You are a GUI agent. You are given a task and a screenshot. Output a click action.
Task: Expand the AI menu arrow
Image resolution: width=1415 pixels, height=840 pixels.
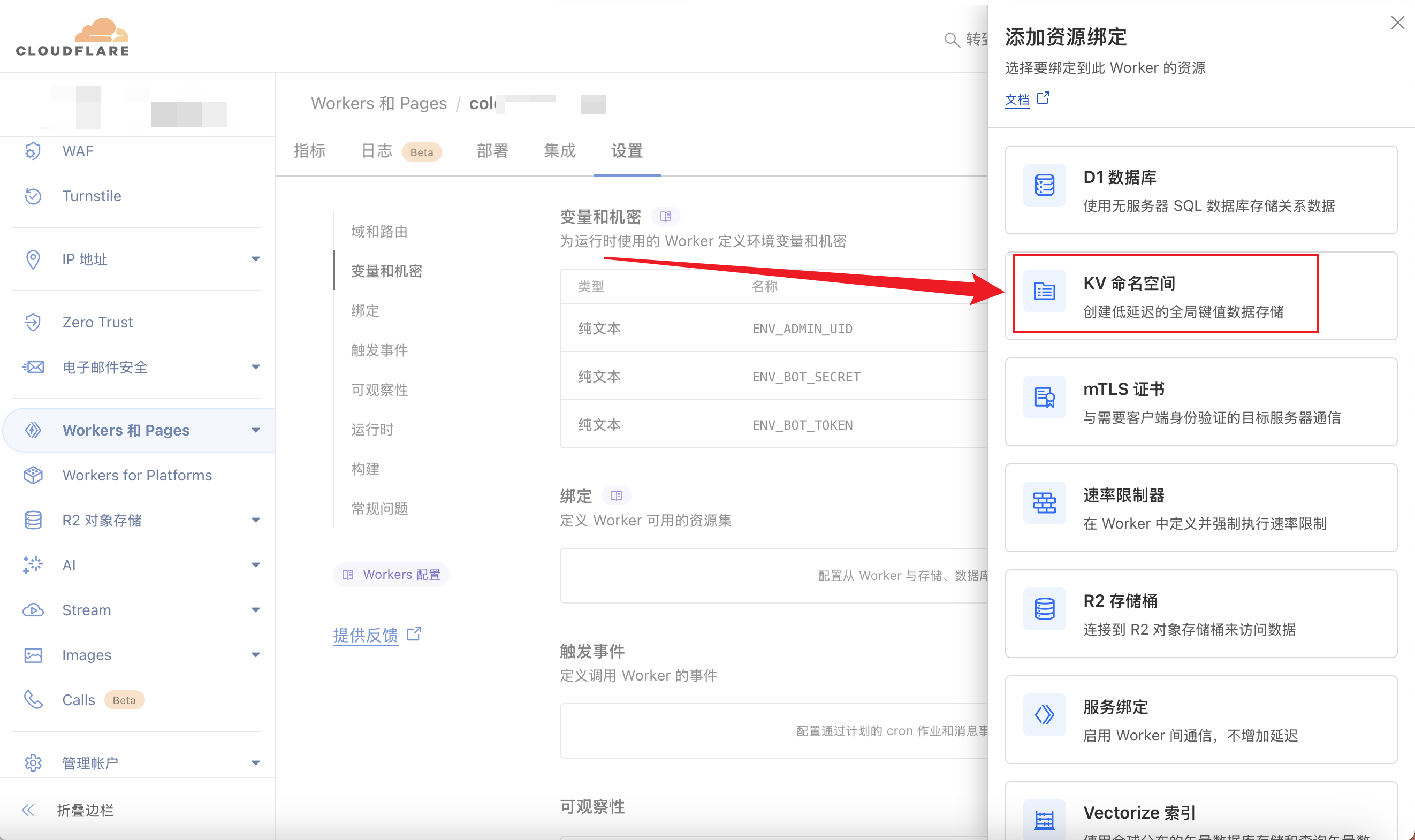tap(256, 565)
